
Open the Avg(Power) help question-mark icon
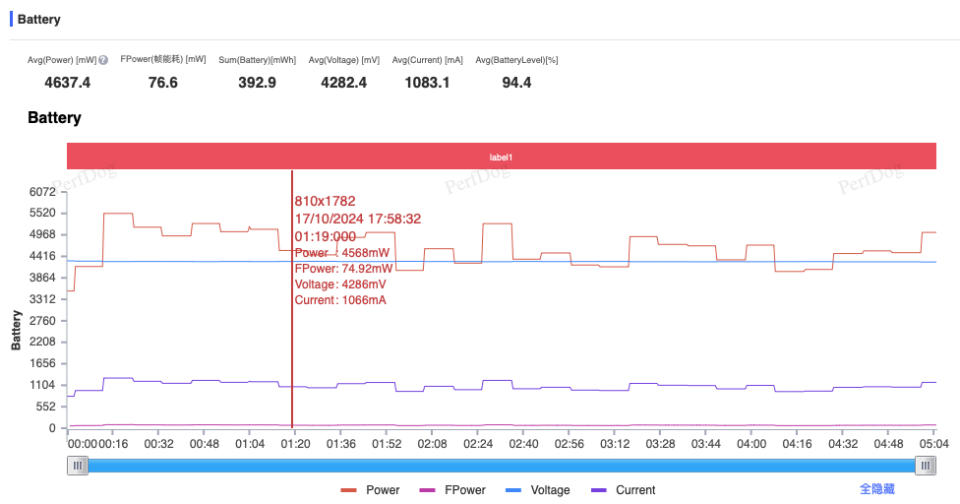pyautogui.click(x=103, y=60)
